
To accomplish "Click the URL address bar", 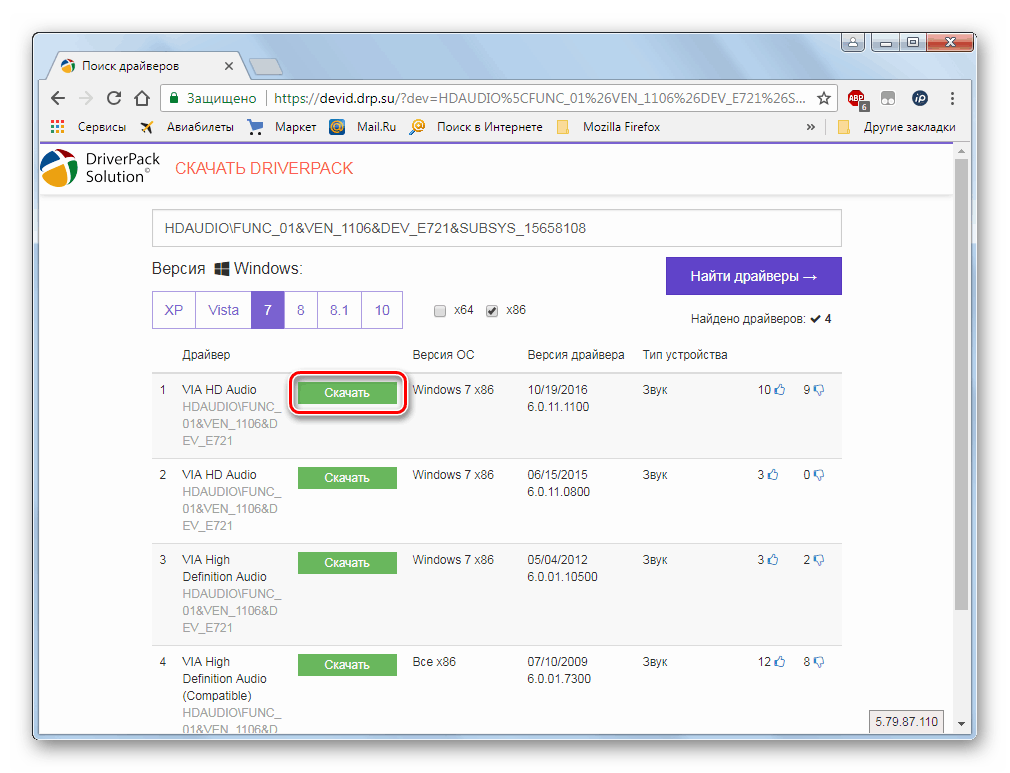I will pyautogui.click(x=540, y=98).
